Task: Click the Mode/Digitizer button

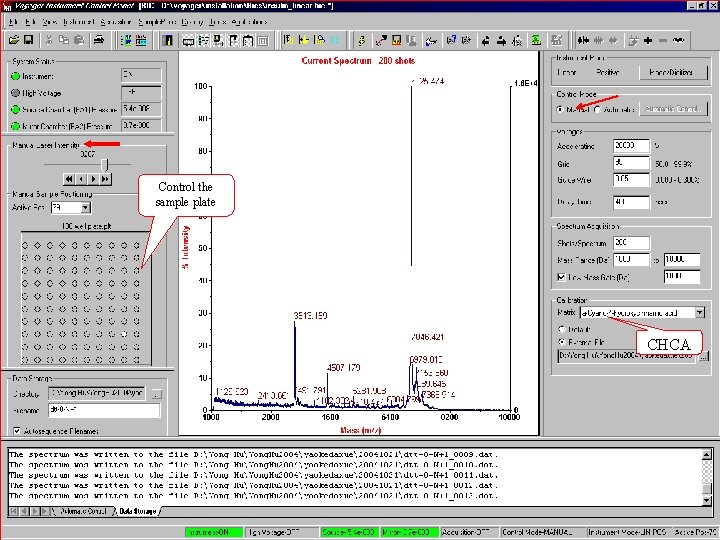Action: pyautogui.click(x=673, y=72)
